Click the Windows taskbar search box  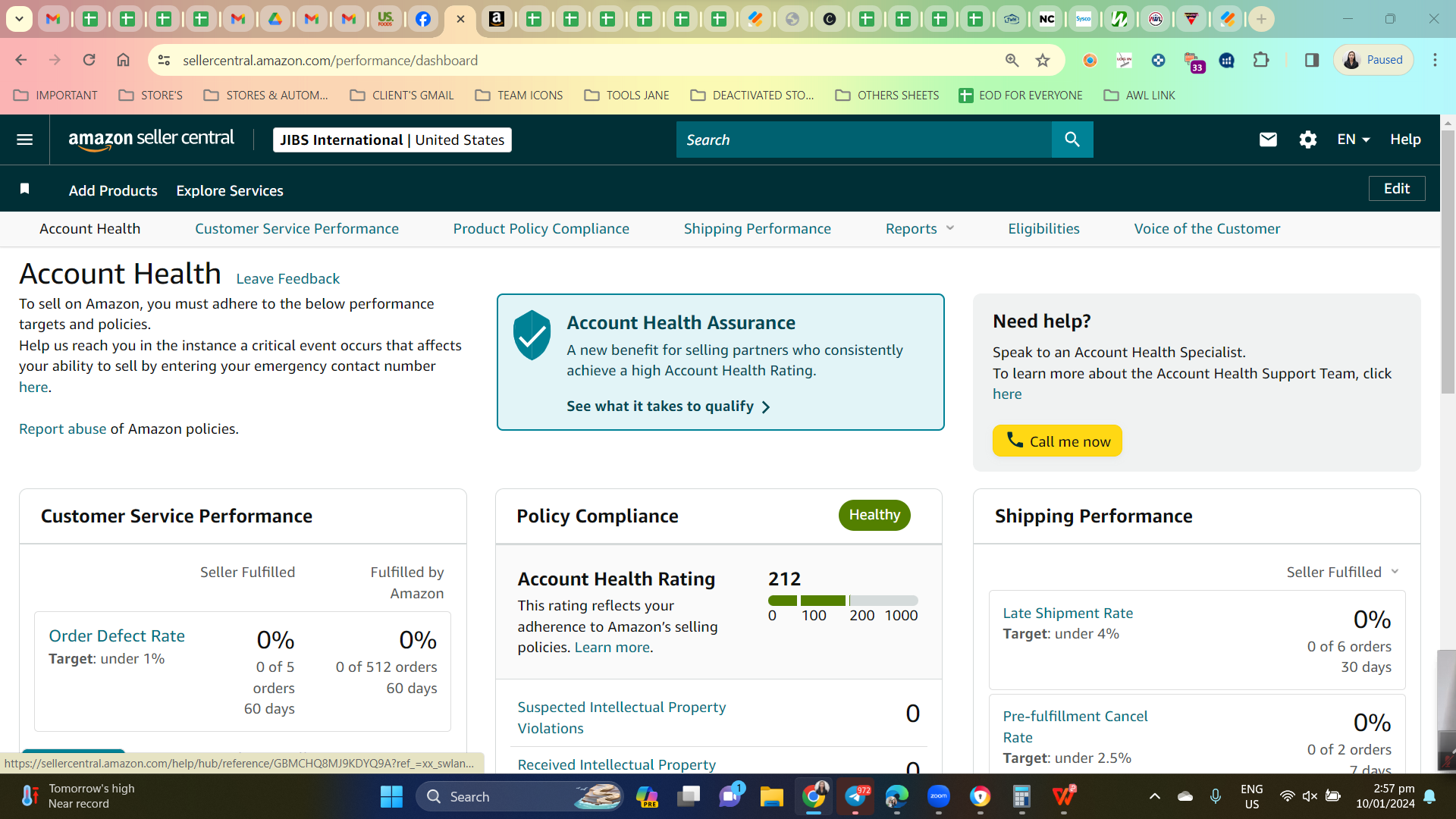[x=520, y=796]
